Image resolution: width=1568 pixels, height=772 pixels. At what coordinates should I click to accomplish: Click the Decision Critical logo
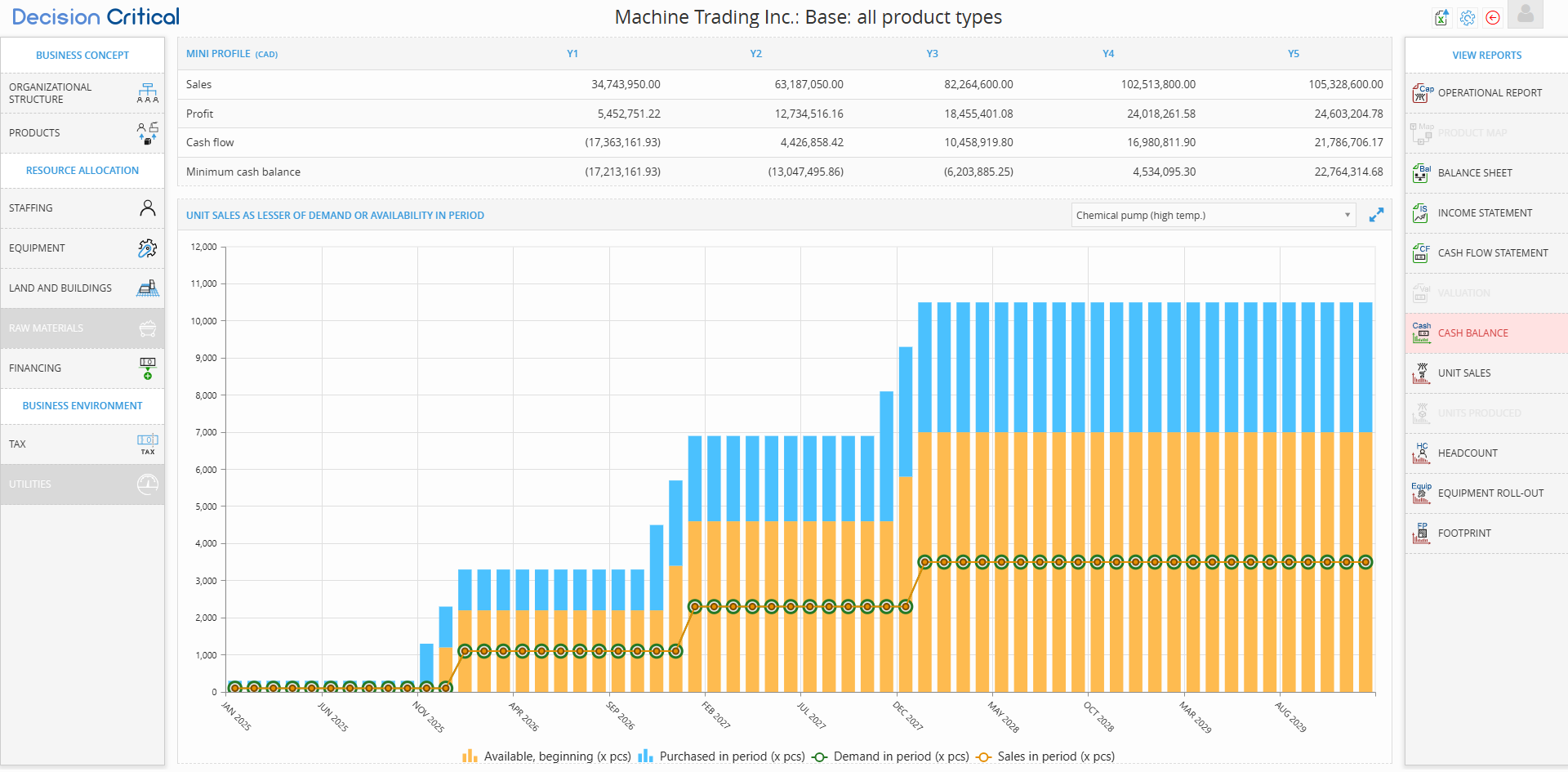coord(96,17)
